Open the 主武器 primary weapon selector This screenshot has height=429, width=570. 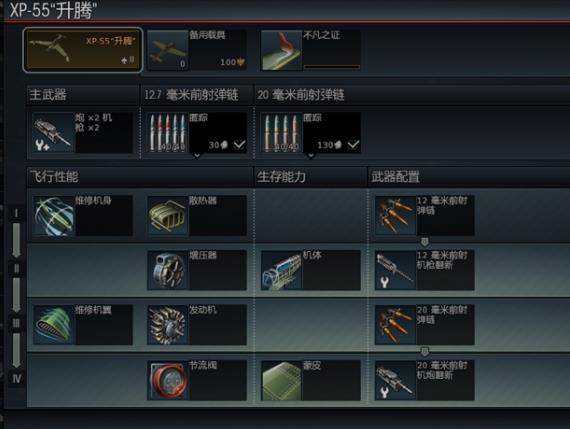83,132
